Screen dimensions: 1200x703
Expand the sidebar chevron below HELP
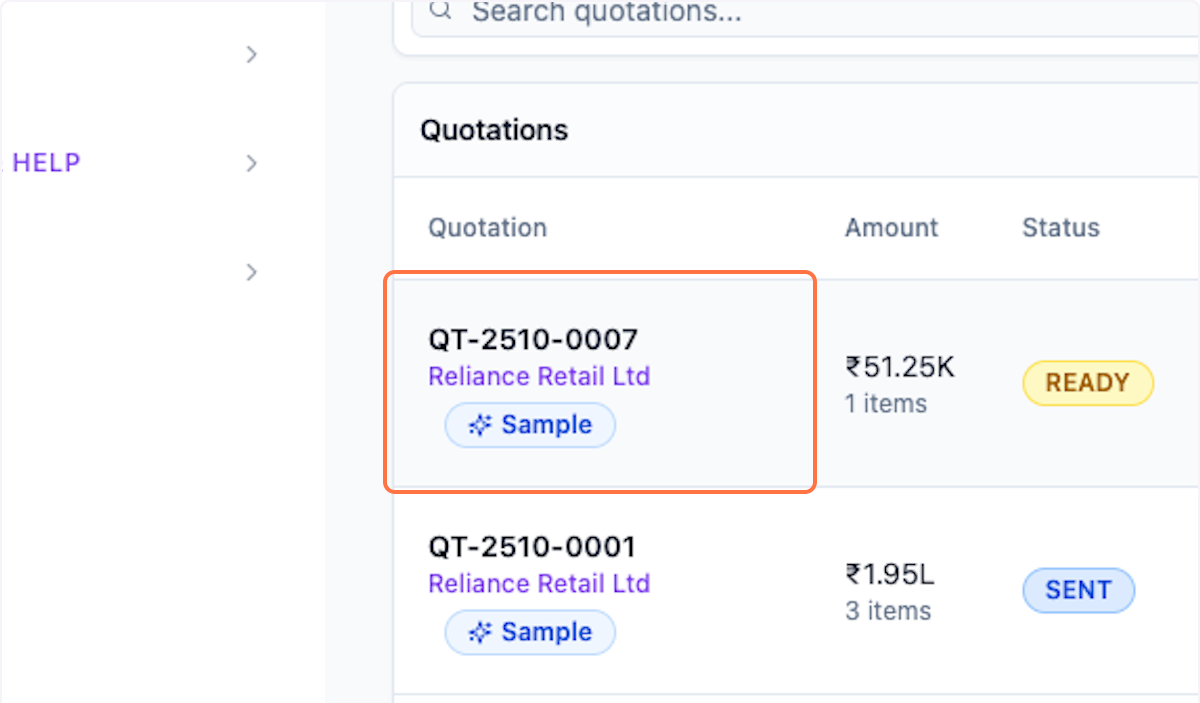(x=252, y=272)
